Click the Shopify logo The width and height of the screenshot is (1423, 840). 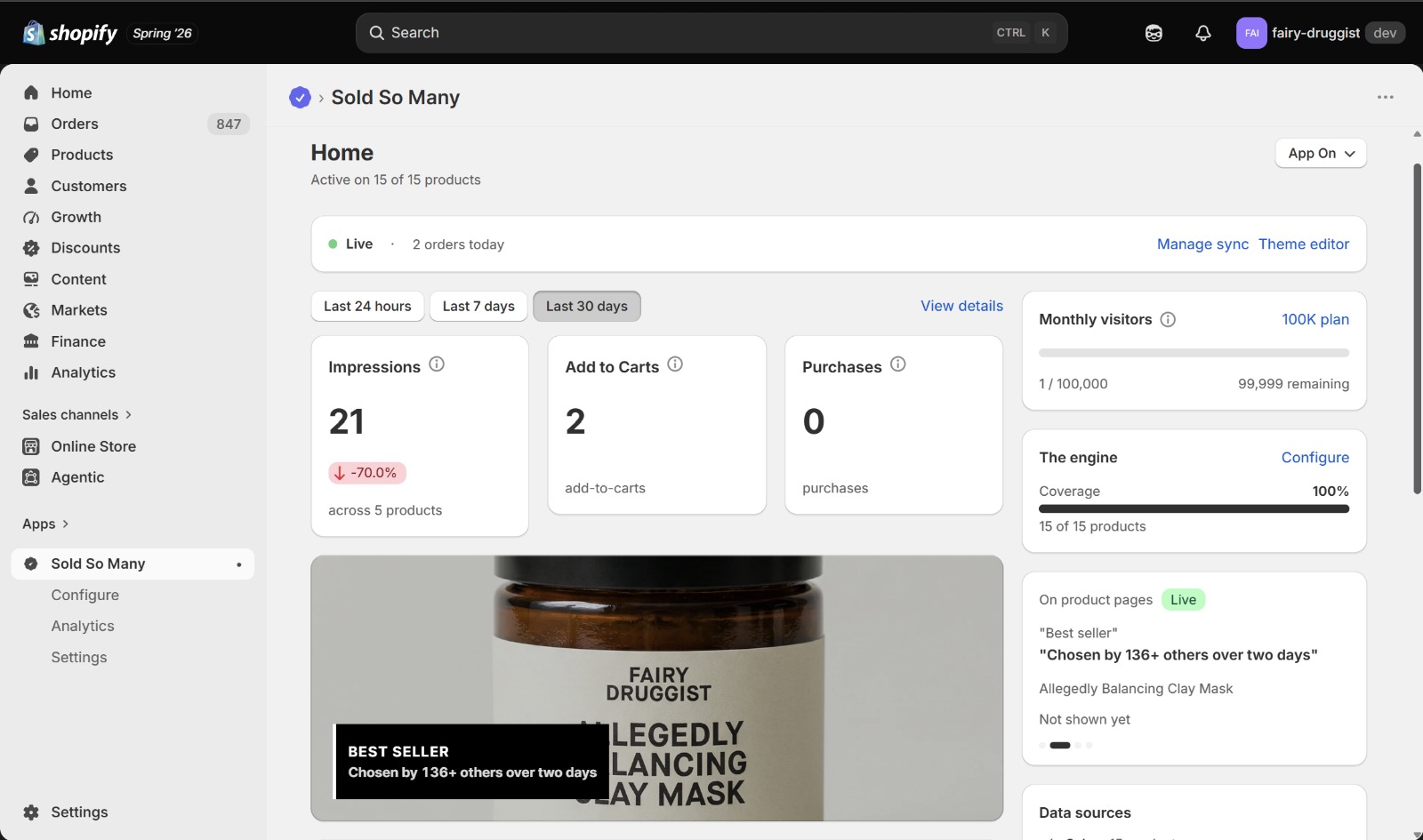[x=69, y=33]
